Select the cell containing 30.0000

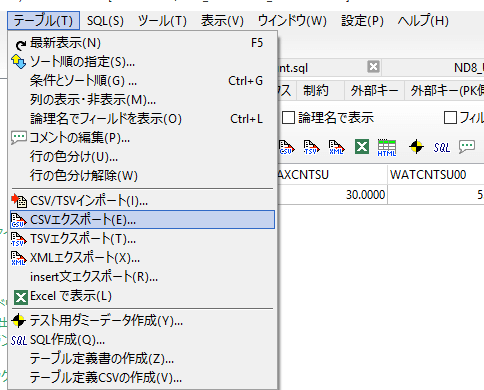point(333,194)
